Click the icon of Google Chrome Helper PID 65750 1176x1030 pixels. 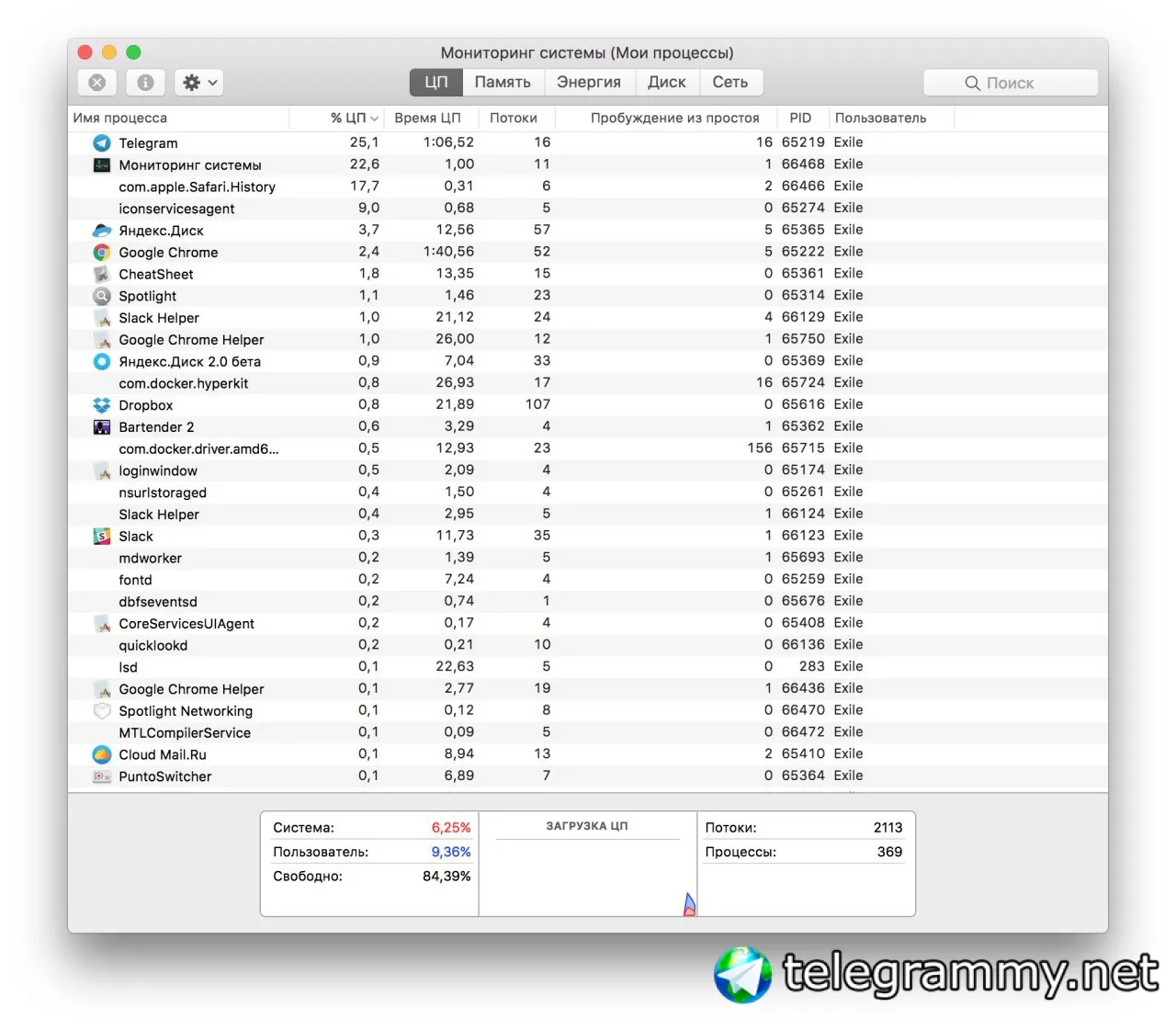point(102,340)
